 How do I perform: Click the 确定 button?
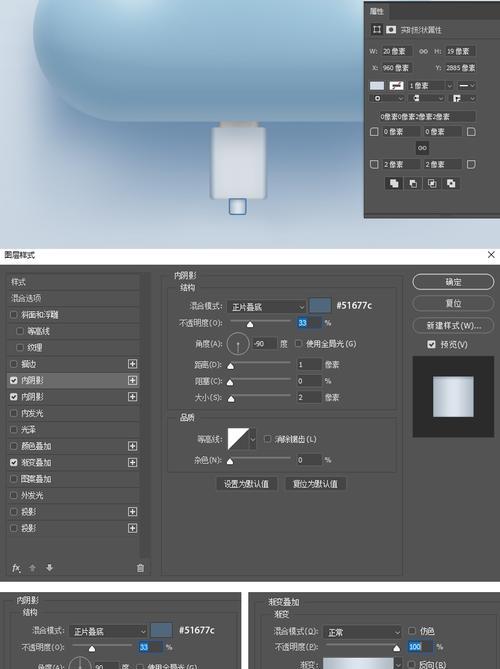(453, 282)
